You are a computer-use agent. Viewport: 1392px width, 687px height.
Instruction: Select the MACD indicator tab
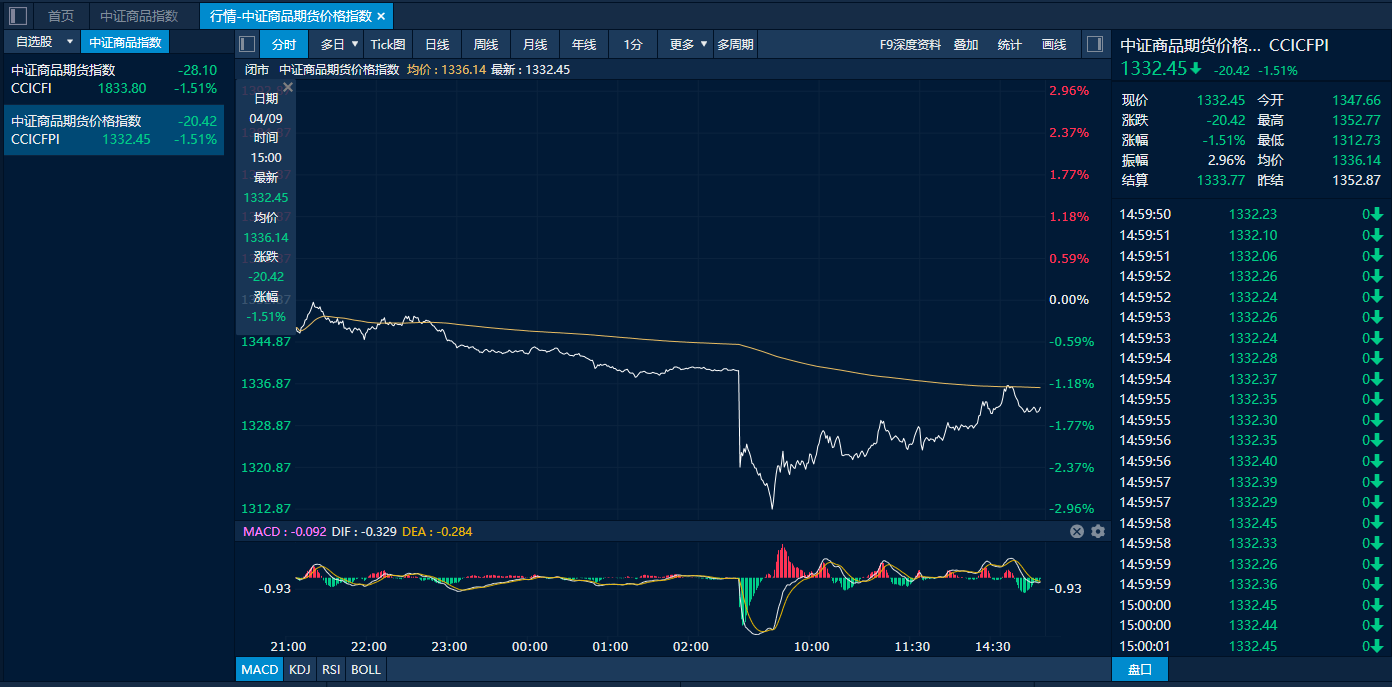(x=259, y=669)
